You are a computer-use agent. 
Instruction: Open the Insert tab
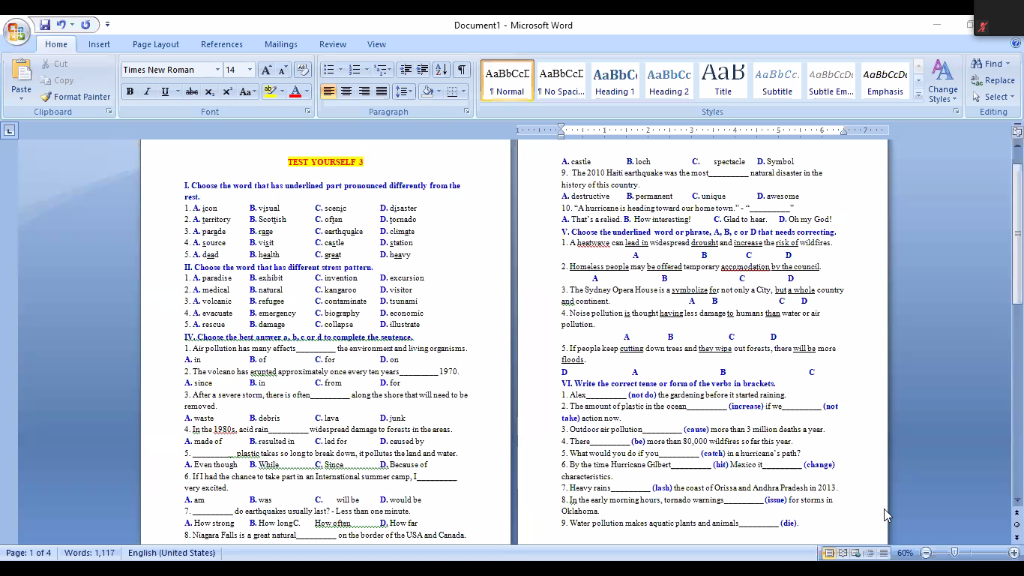point(99,44)
